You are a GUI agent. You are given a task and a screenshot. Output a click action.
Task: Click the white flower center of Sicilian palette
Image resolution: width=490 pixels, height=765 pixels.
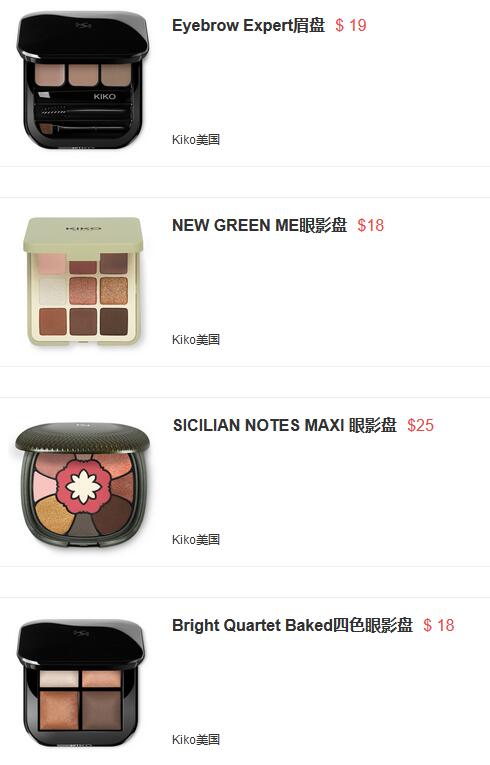click(x=83, y=486)
